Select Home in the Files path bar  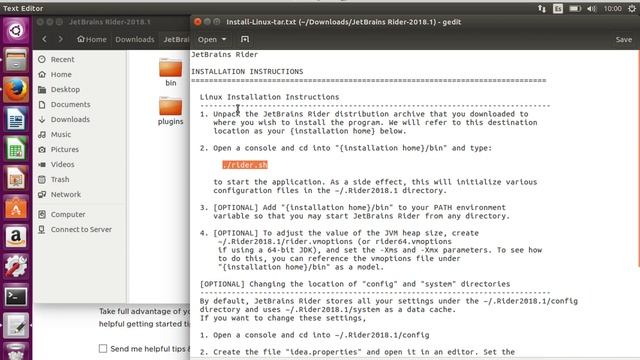coord(92,39)
